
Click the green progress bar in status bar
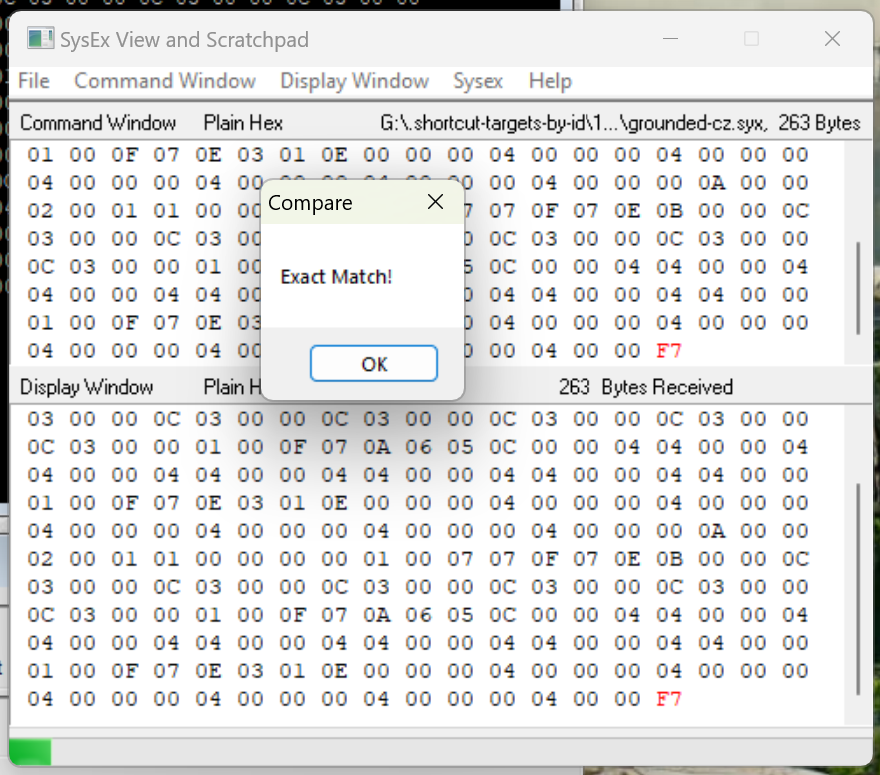(30, 751)
